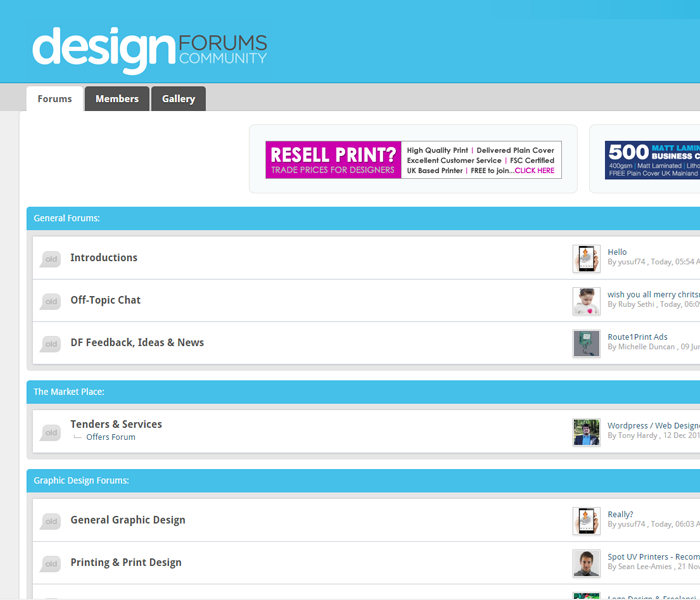The width and height of the screenshot is (700, 600).
Task: Open the Design Forums Community logo
Action: pos(150,50)
